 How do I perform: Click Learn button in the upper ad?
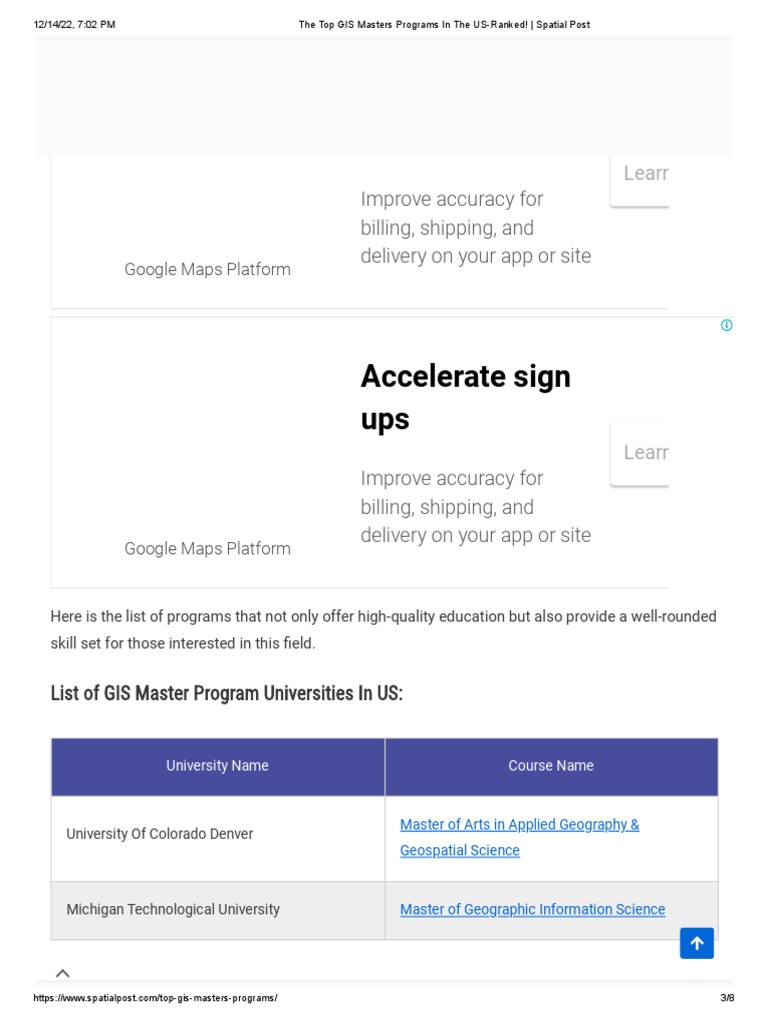tap(640, 175)
